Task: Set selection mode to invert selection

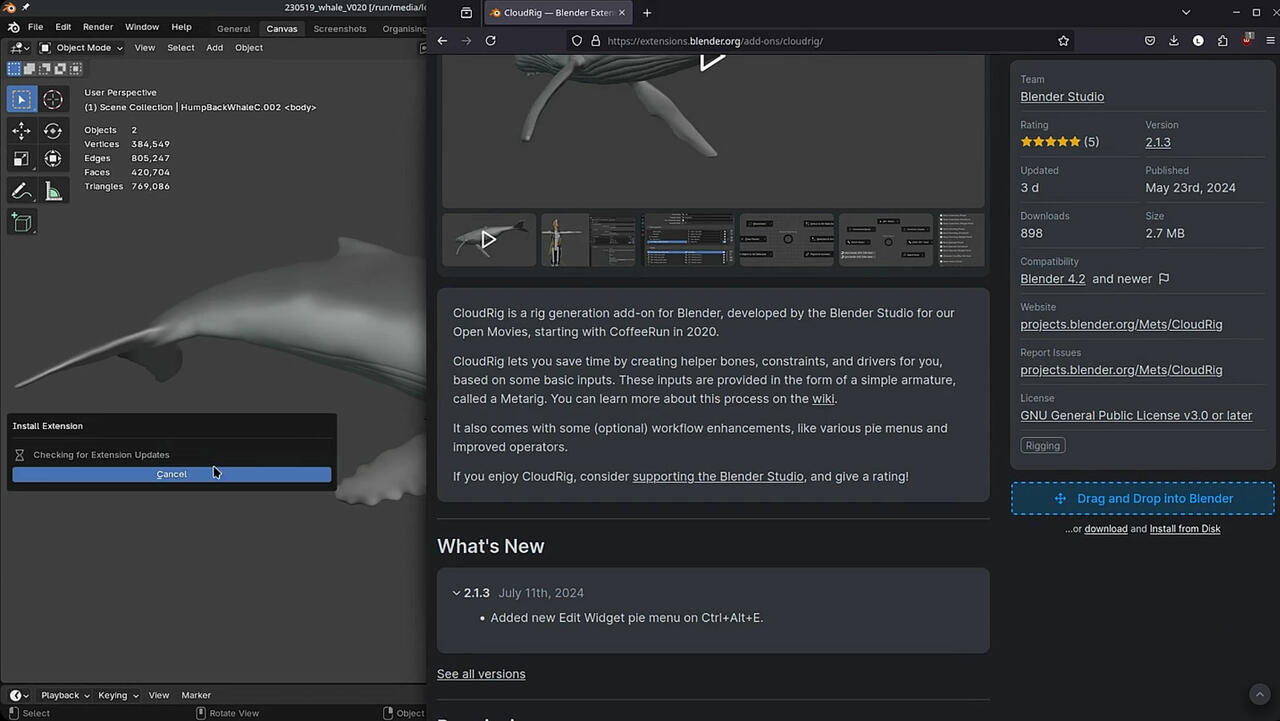Action: click(60, 69)
